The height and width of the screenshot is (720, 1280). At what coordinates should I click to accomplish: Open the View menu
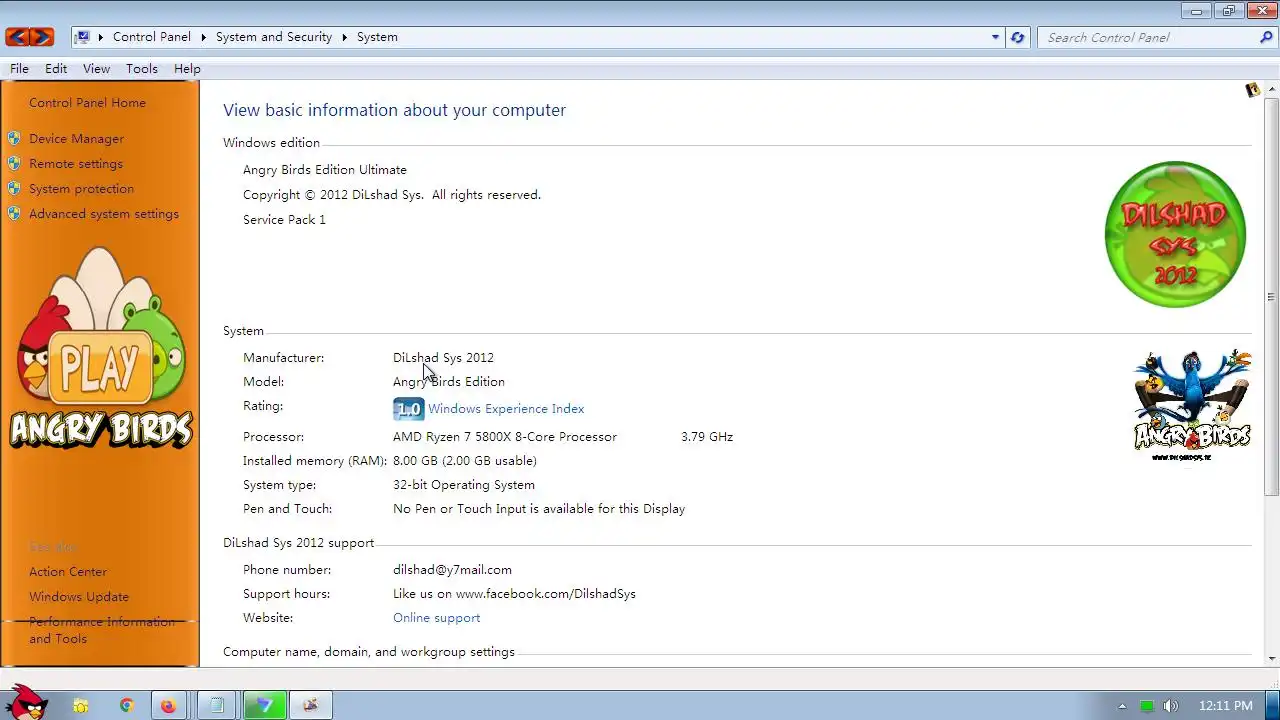[x=96, y=69]
